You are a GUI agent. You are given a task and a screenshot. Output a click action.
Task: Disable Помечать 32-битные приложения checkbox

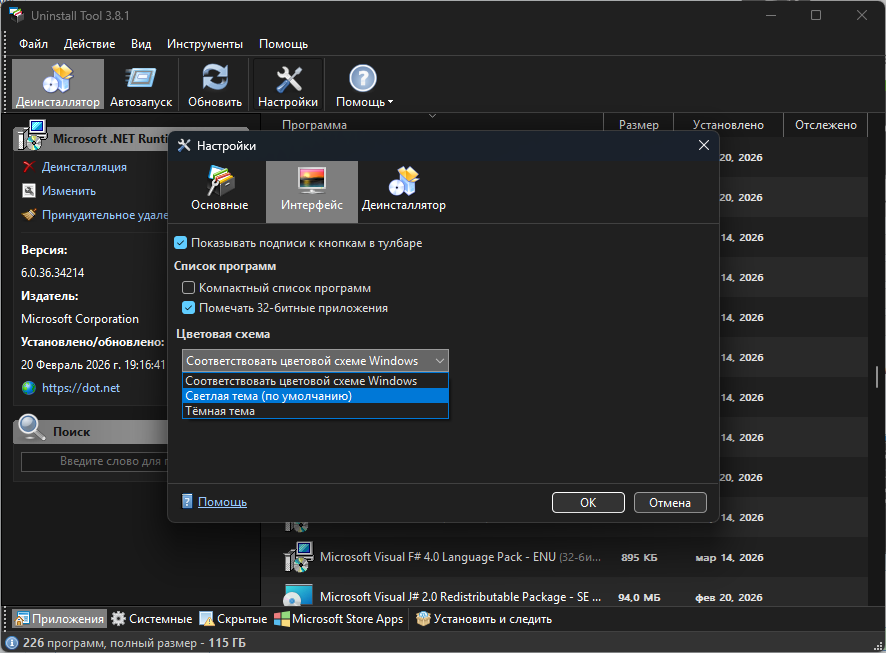coord(189,308)
